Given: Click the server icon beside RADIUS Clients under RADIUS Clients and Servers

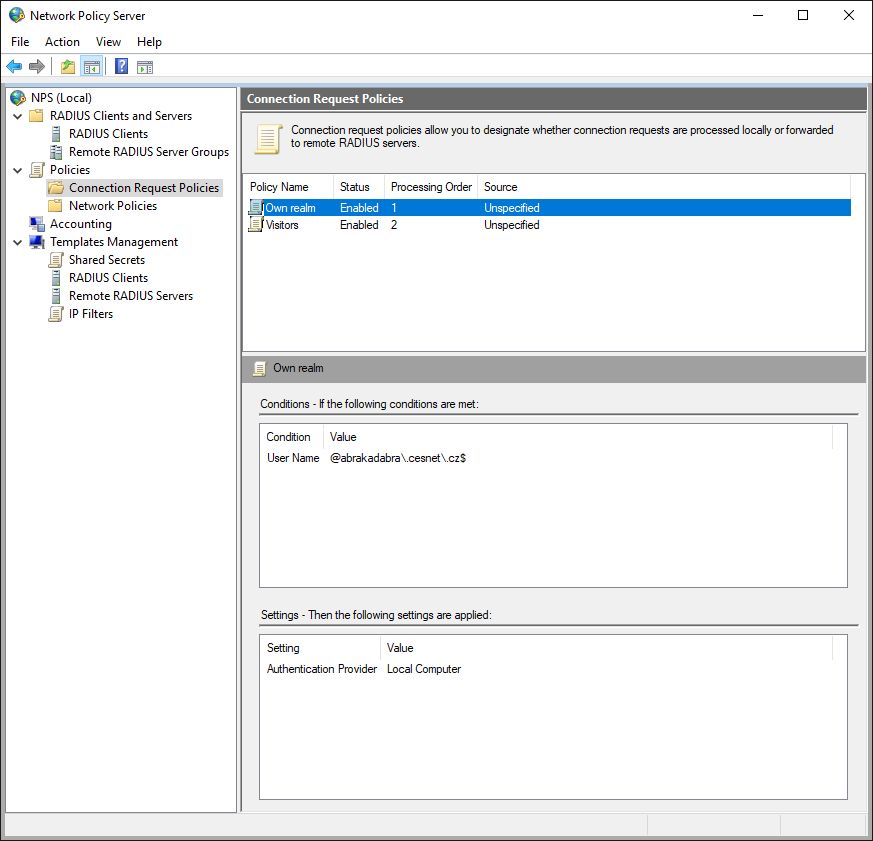Looking at the screenshot, I should tap(56, 134).
